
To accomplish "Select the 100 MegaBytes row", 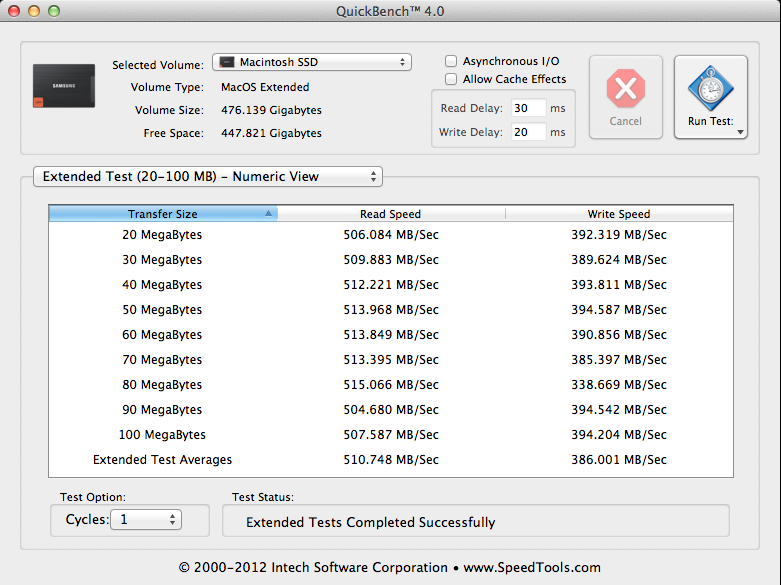I will (391, 435).
